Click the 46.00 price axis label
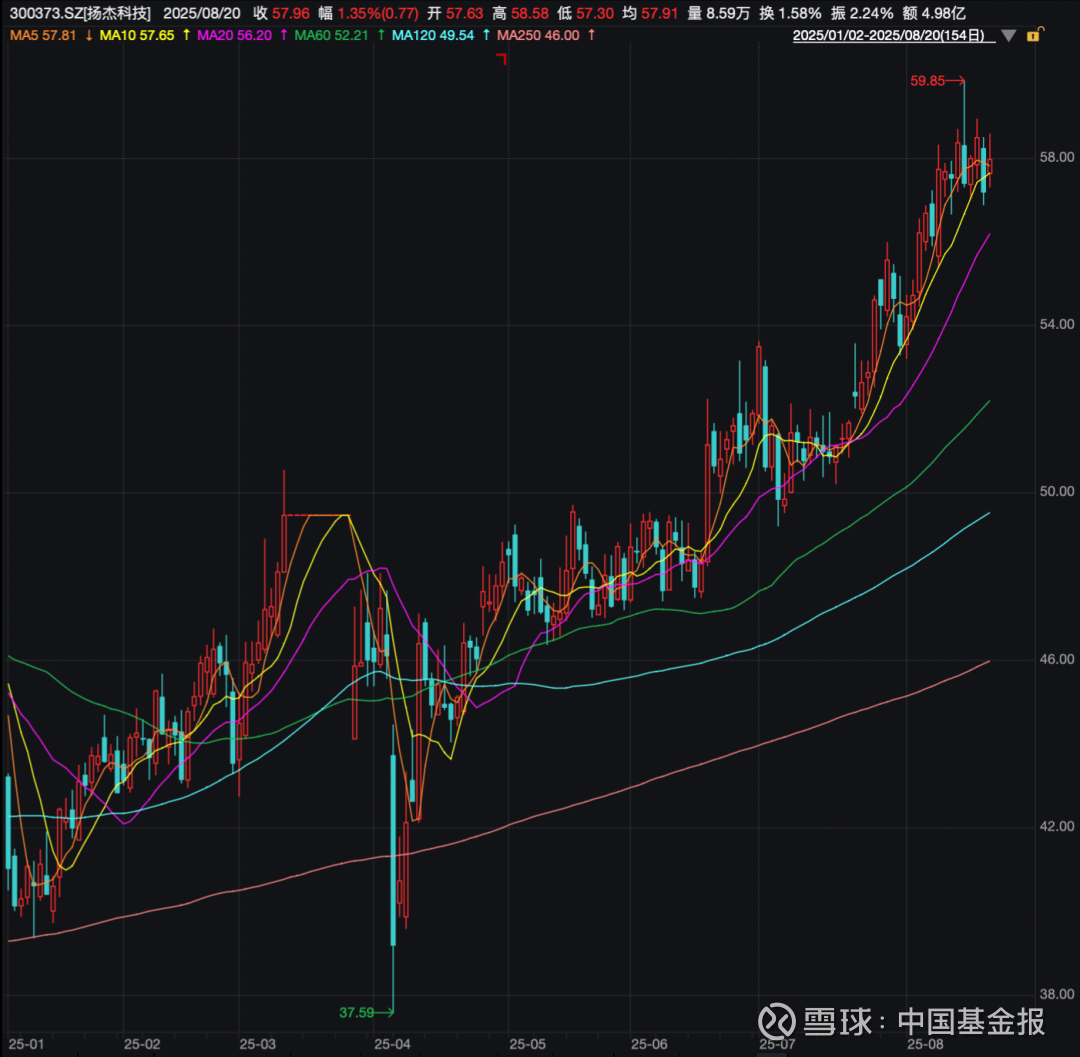The width and height of the screenshot is (1080, 1057). click(x=1057, y=660)
